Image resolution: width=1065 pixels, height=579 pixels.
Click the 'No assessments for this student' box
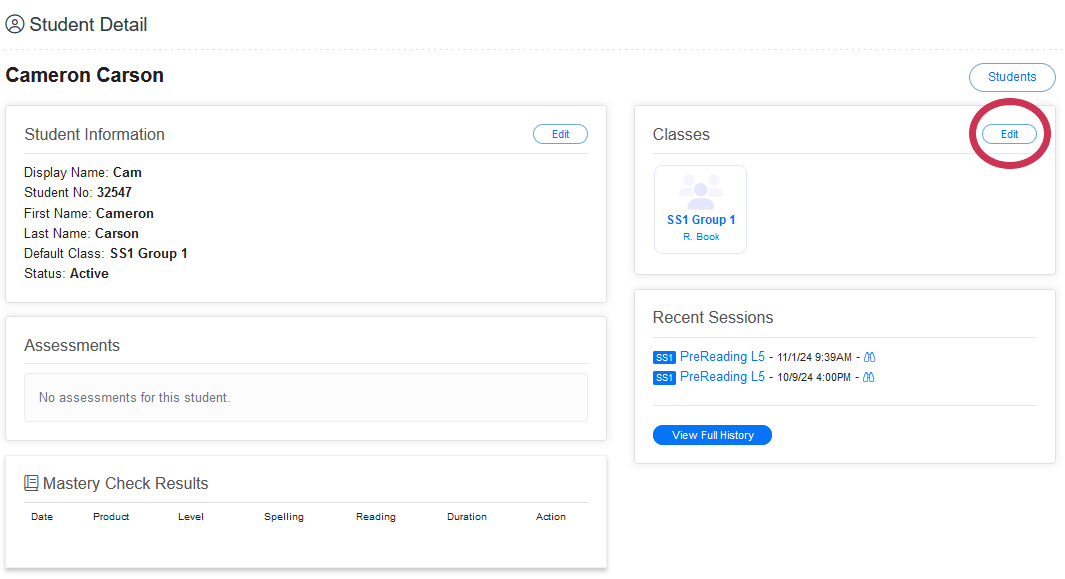coord(306,398)
